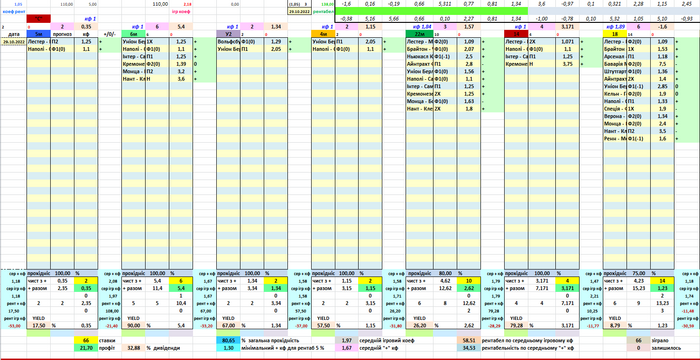Select the "5,311" value in the top row
Screen dimensions: 700x360
[445, 4]
